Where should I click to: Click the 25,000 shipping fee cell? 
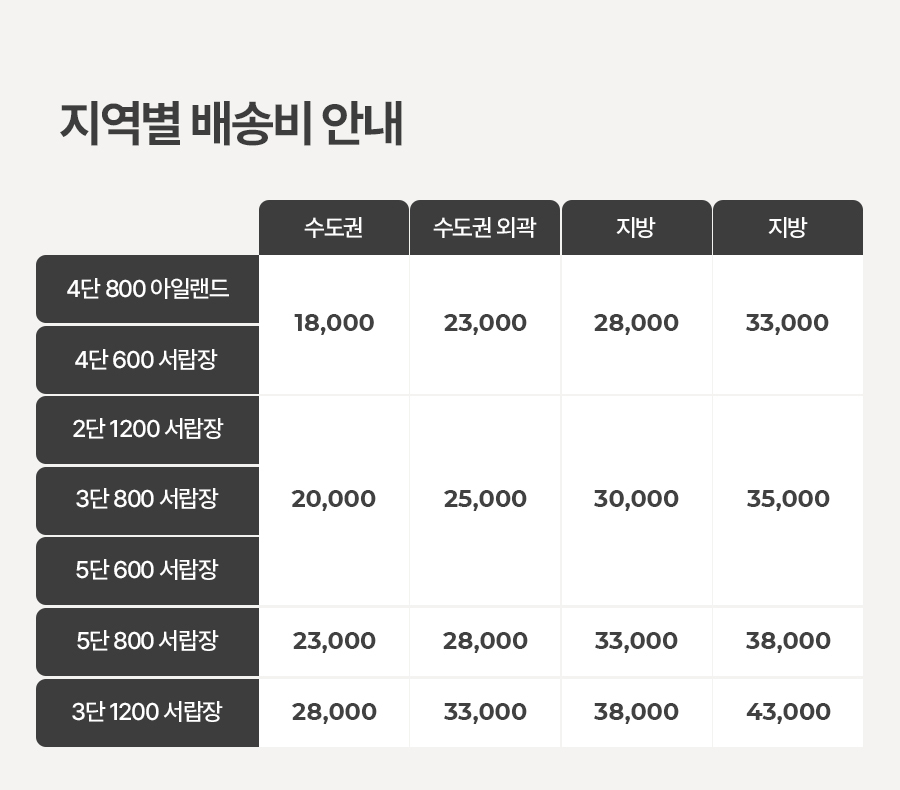point(485,499)
